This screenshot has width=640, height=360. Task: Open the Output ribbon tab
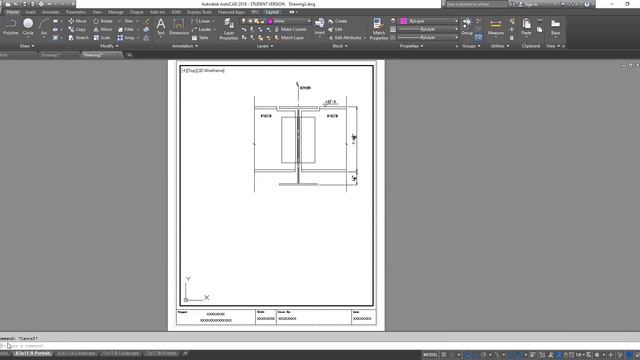coord(136,12)
